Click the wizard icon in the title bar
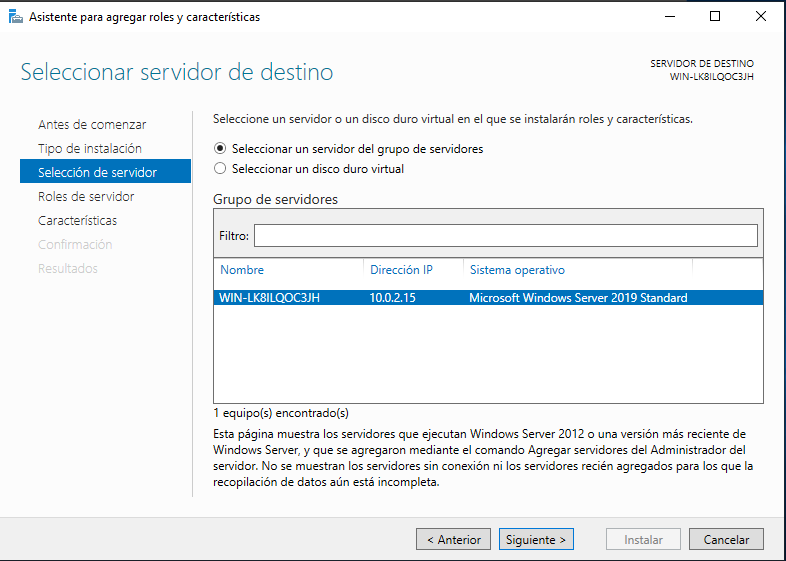The image size is (786, 561). point(16,17)
